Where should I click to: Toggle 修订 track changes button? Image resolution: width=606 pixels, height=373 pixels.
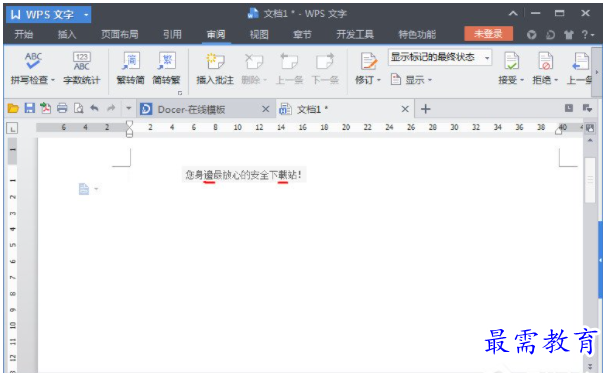(x=368, y=68)
